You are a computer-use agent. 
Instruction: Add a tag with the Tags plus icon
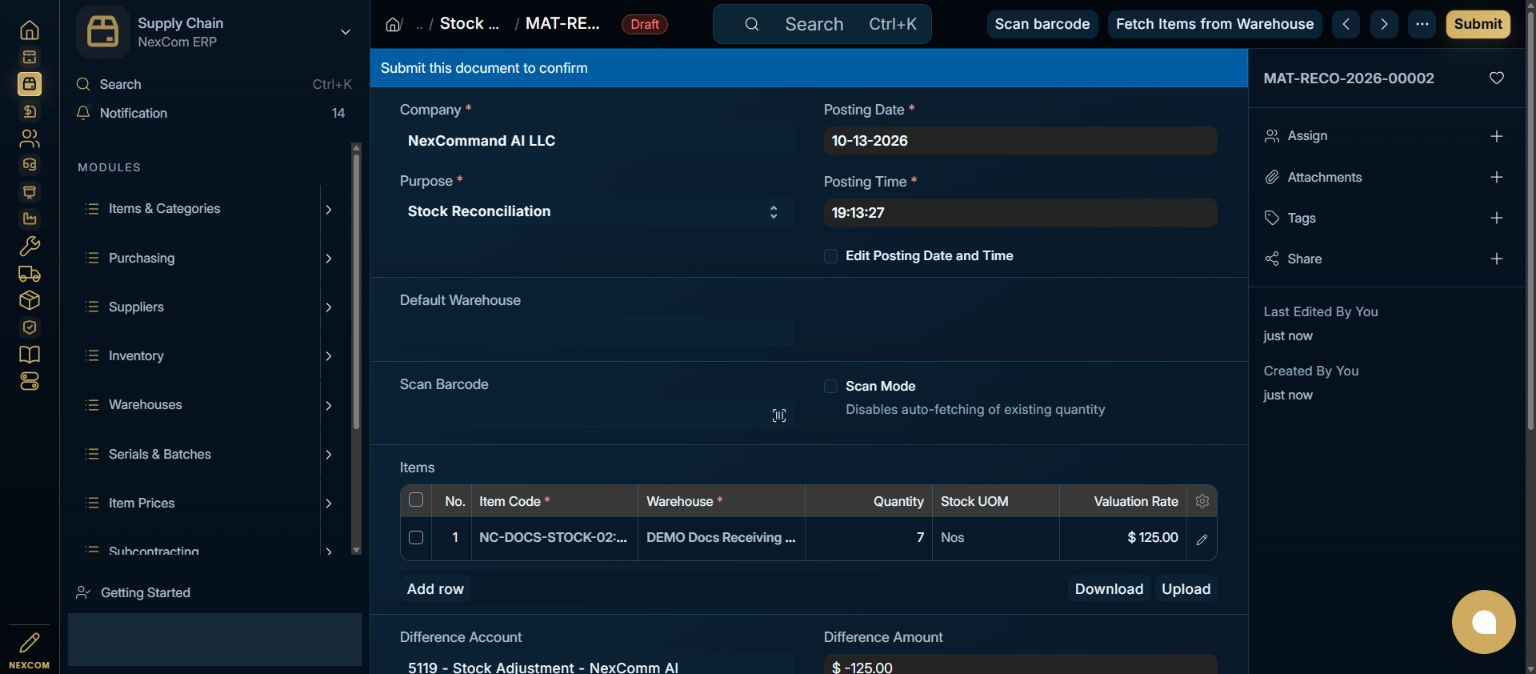click(x=1496, y=218)
